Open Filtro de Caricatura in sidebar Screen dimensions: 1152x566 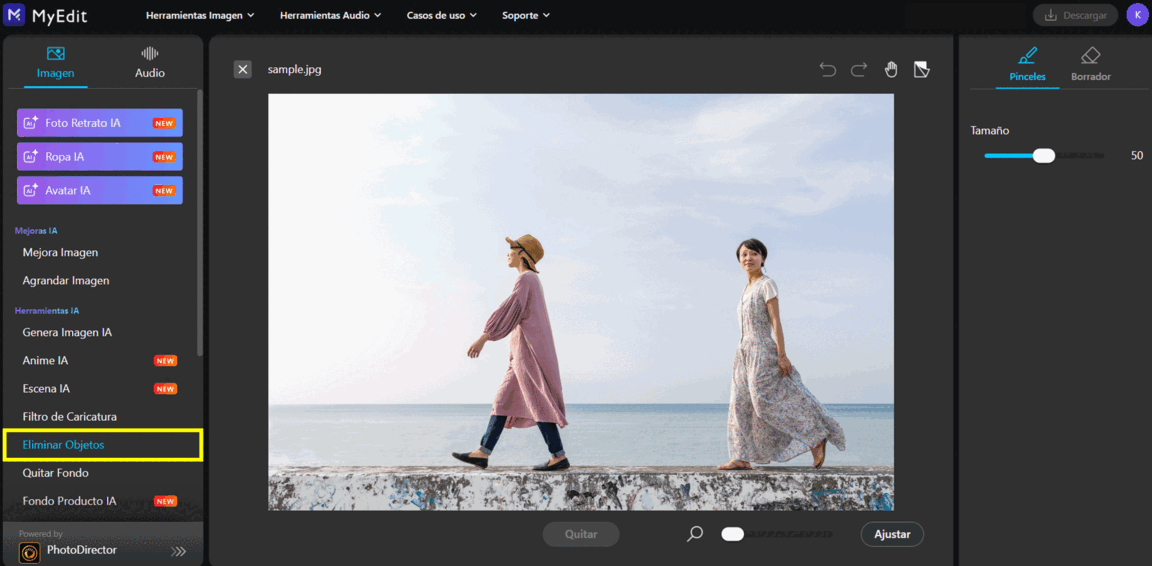pyautogui.click(x=70, y=417)
